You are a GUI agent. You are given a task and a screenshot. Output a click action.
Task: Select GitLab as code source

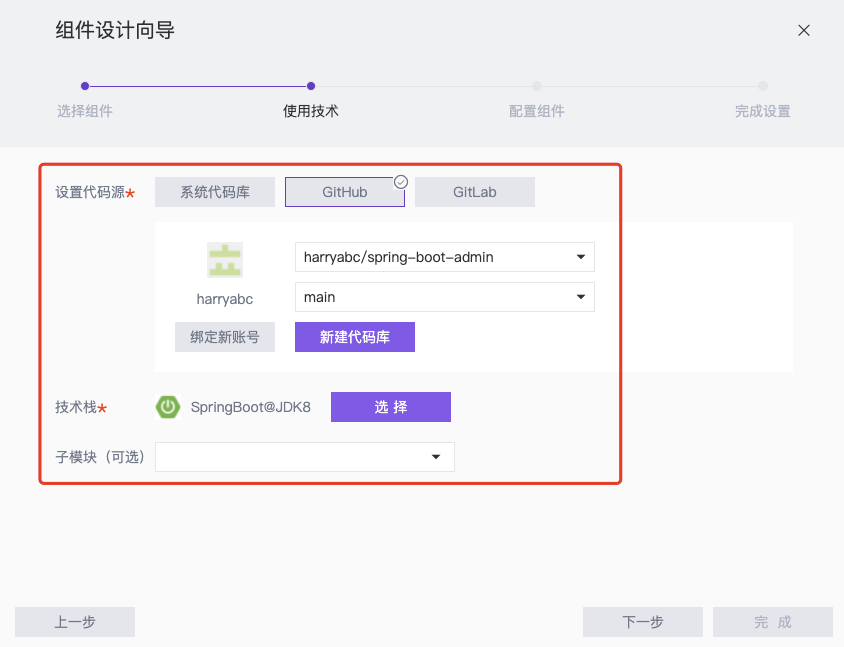click(x=475, y=192)
